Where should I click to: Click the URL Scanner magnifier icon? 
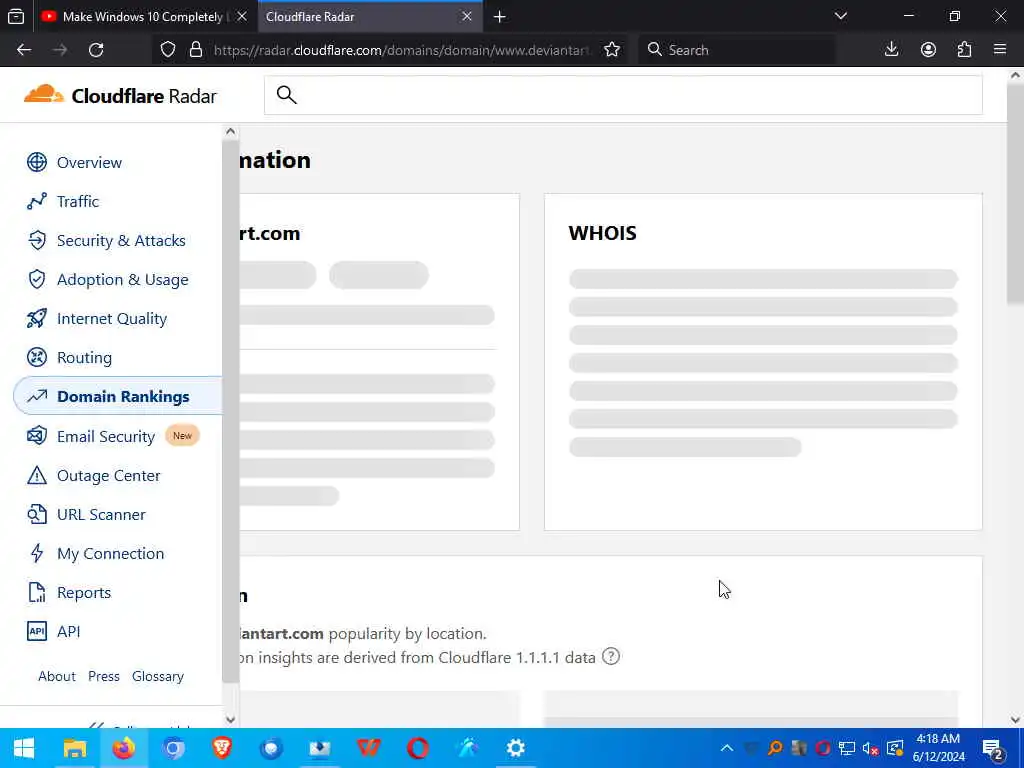pyautogui.click(x=37, y=514)
